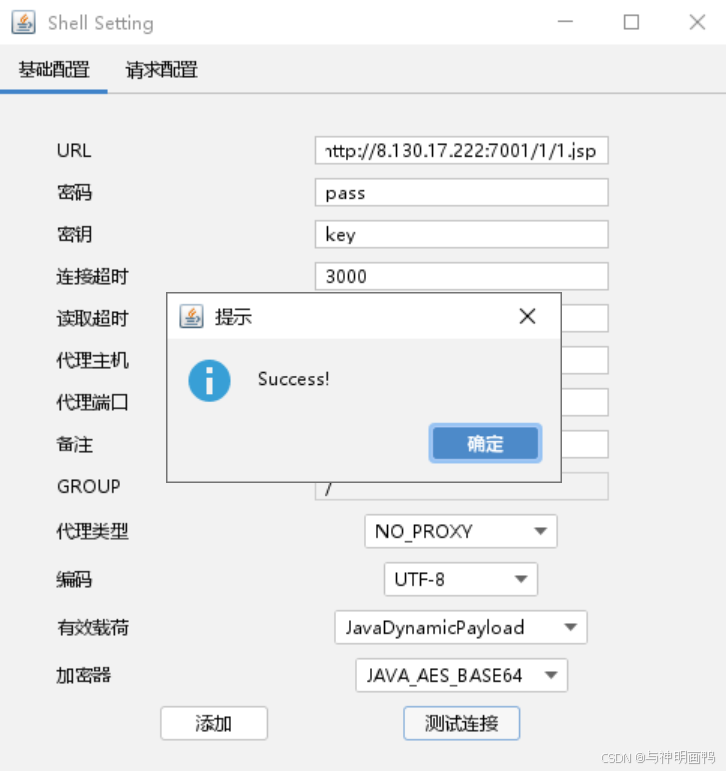Open the 编码 UTF-8 dropdown
Viewport: 726px width, 771px height.
point(461,579)
